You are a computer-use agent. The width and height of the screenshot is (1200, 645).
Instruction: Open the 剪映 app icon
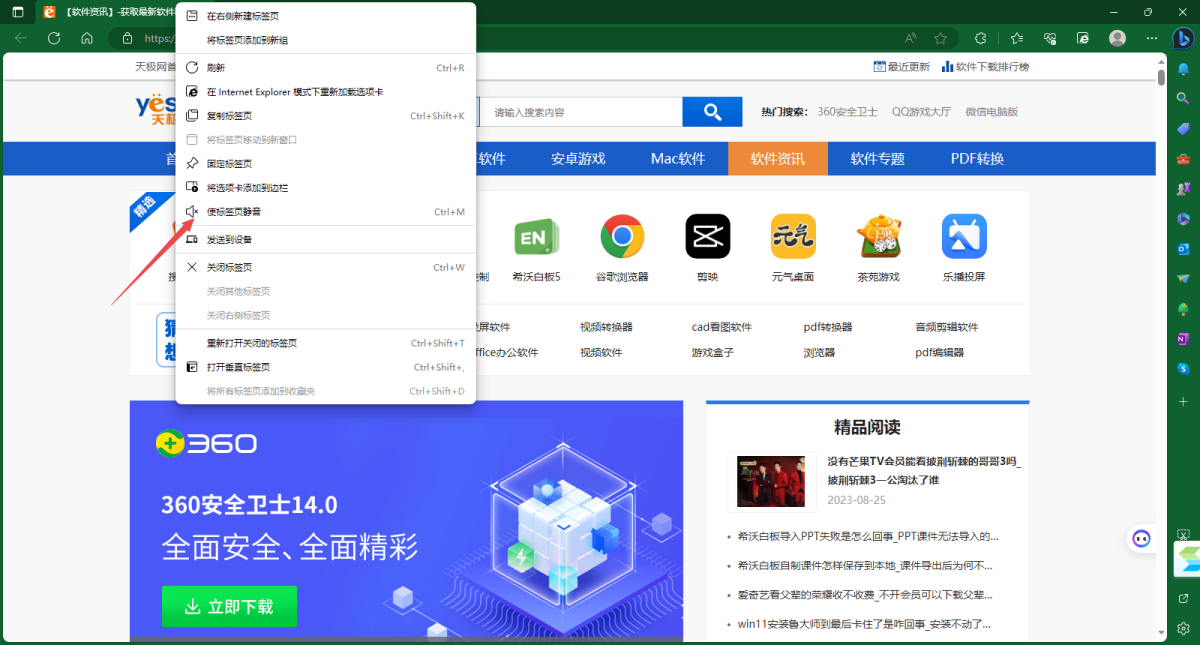pos(708,237)
